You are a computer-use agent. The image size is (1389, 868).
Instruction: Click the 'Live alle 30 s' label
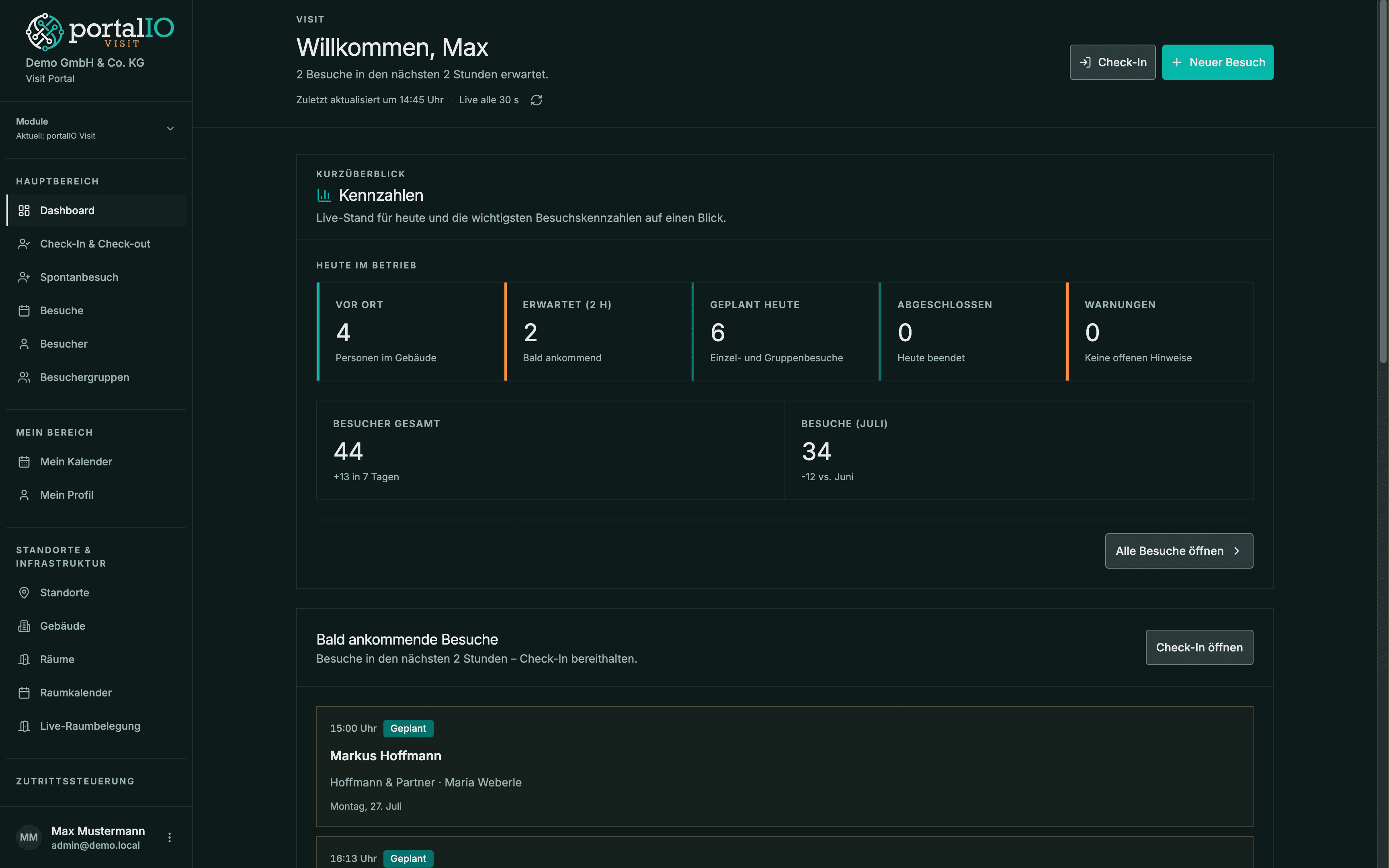point(489,100)
